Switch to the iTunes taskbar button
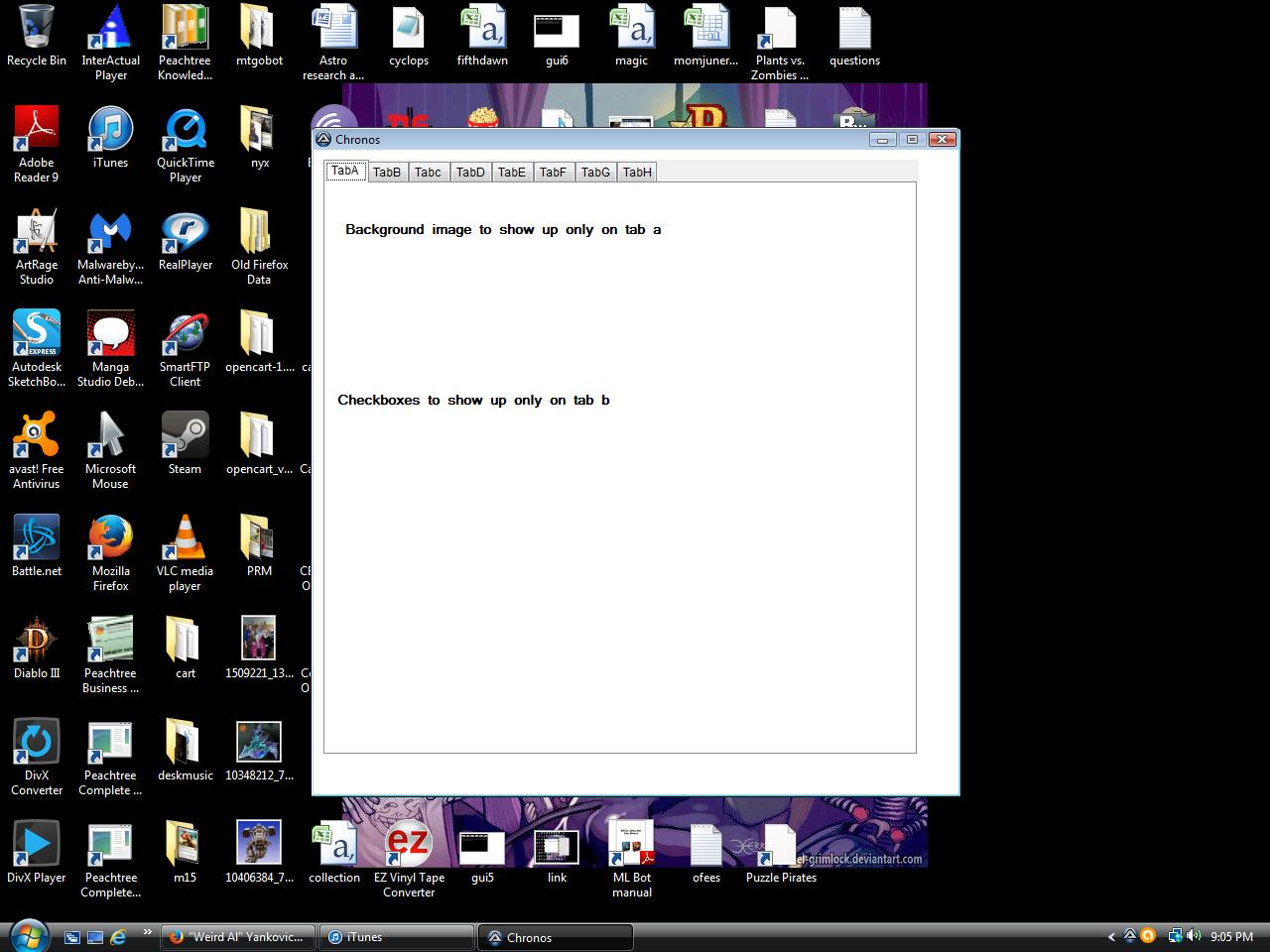This screenshot has height=952, width=1270. tap(396, 937)
